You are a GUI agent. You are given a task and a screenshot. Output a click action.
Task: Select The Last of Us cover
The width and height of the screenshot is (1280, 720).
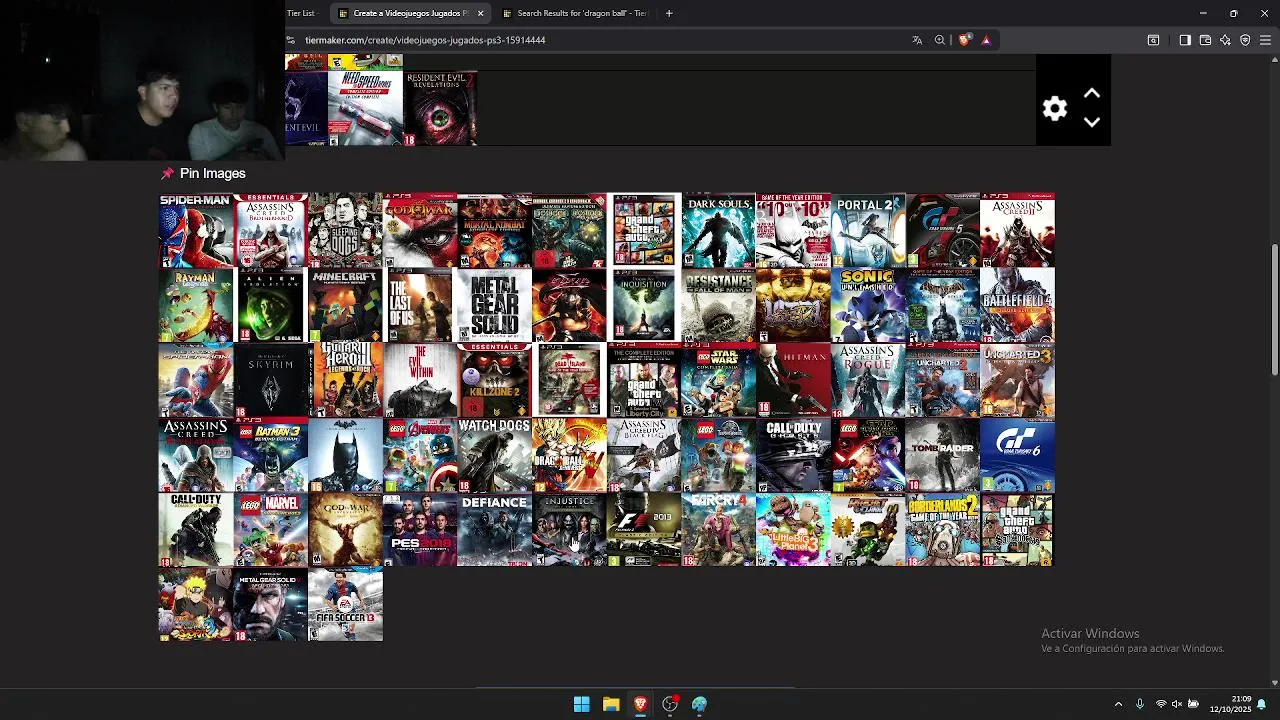pos(420,305)
